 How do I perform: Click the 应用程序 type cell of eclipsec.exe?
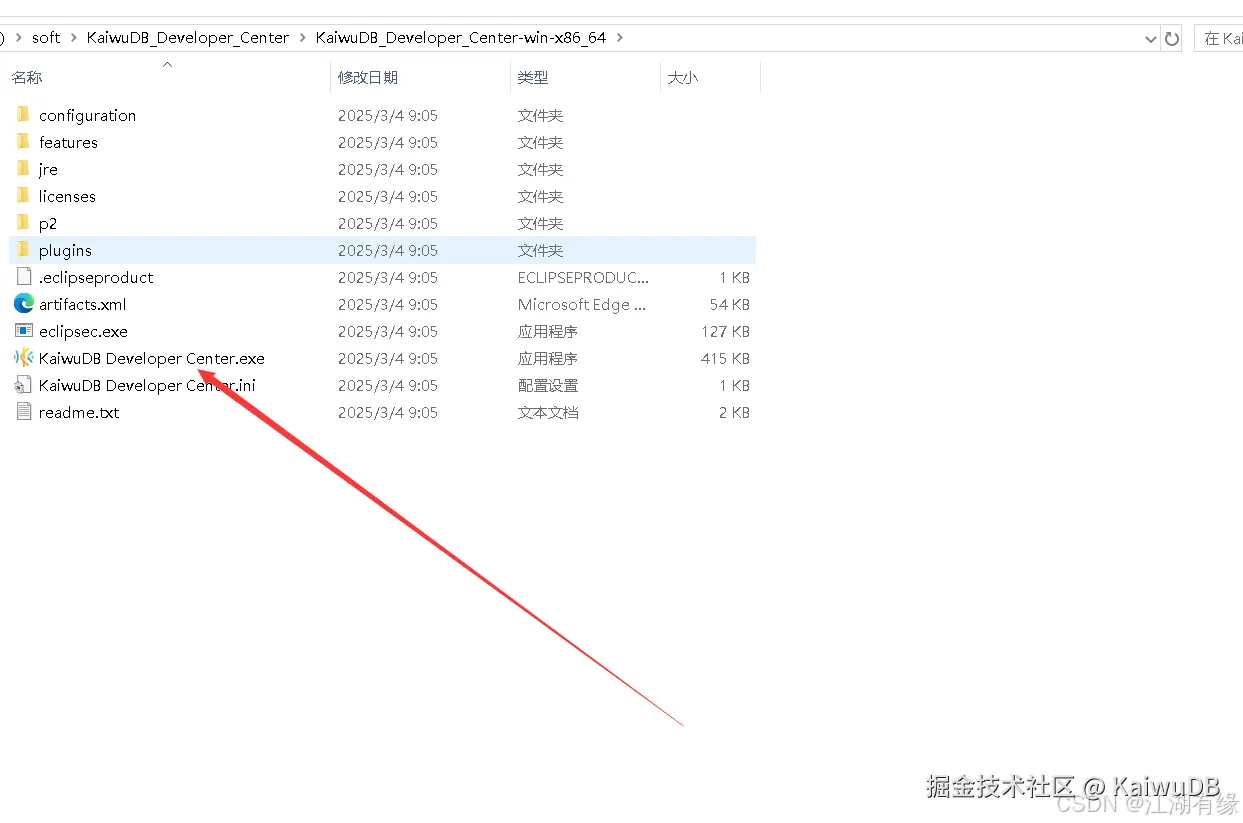pyautogui.click(x=548, y=331)
